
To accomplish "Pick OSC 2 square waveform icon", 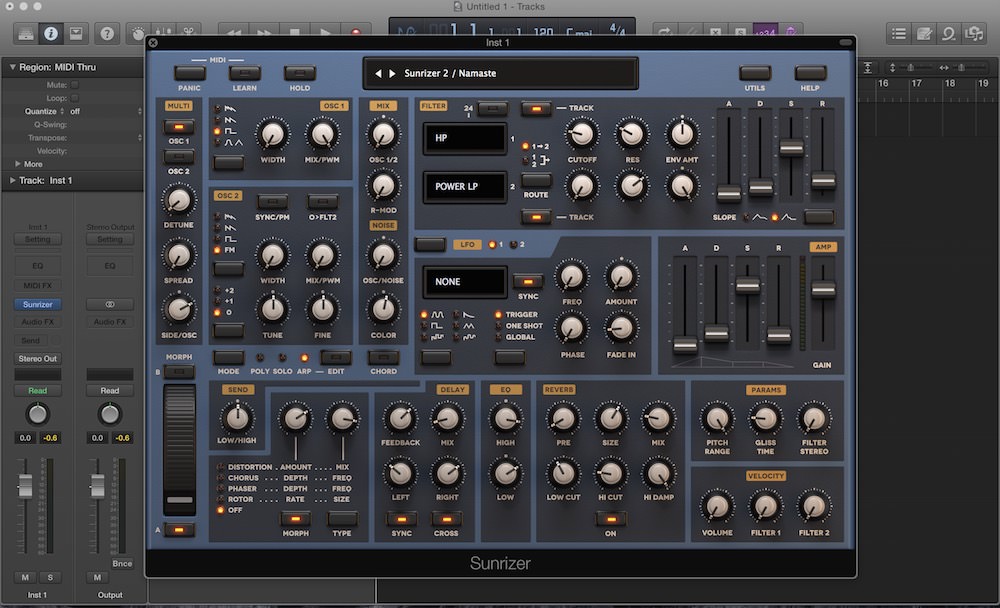I will click(230, 239).
